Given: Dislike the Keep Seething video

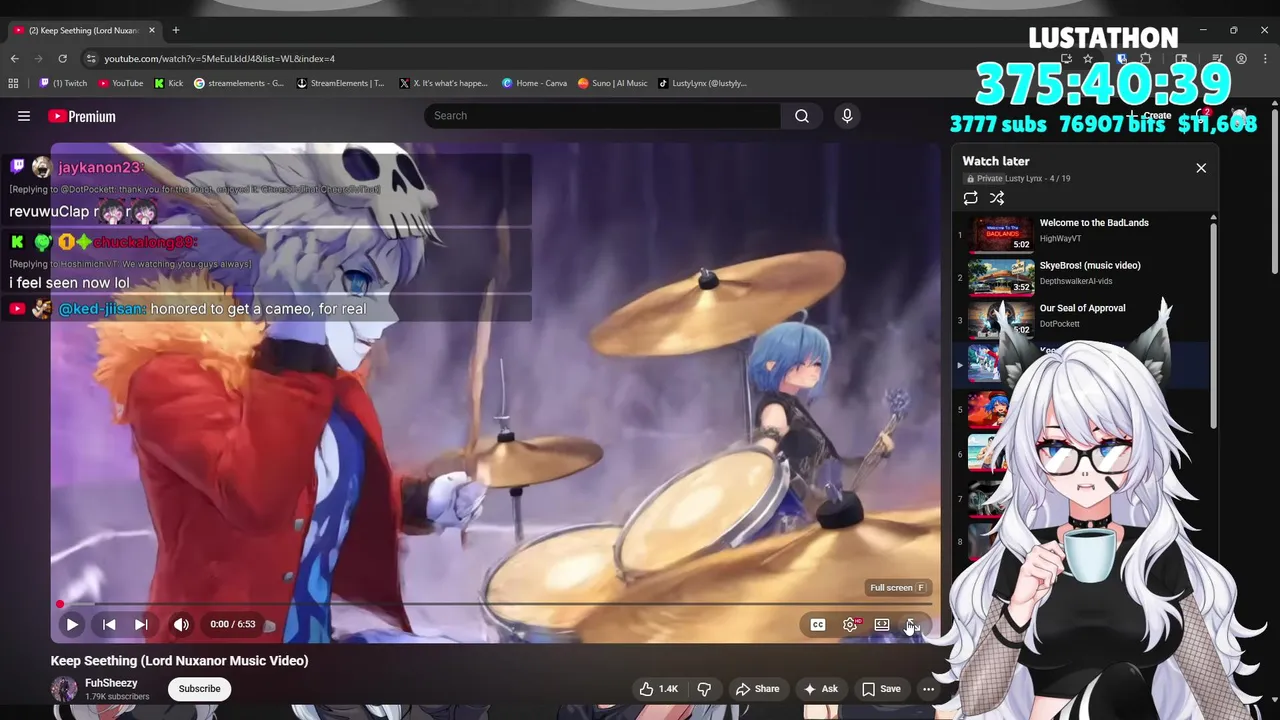Looking at the screenshot, I should click(x=704, y=689).
